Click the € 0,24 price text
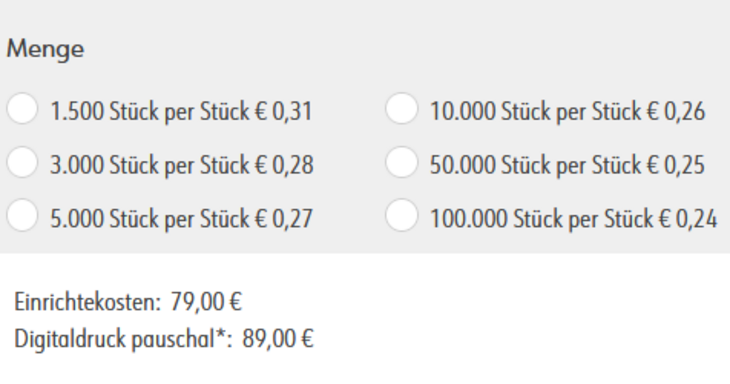The width and height of the screenshot is (730, 384). click(x=688, y=219)
